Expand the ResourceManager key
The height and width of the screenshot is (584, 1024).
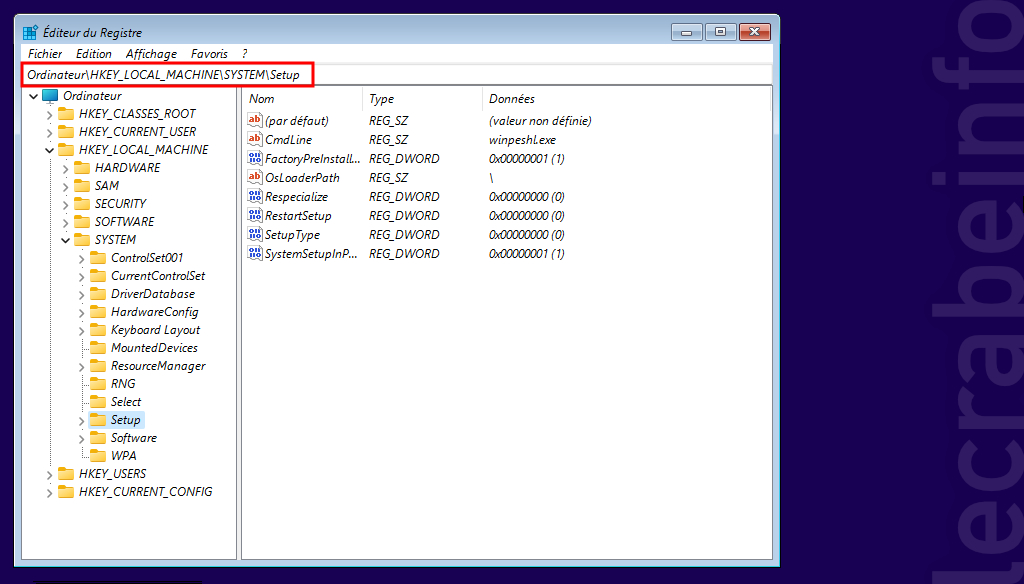(82, 366)
